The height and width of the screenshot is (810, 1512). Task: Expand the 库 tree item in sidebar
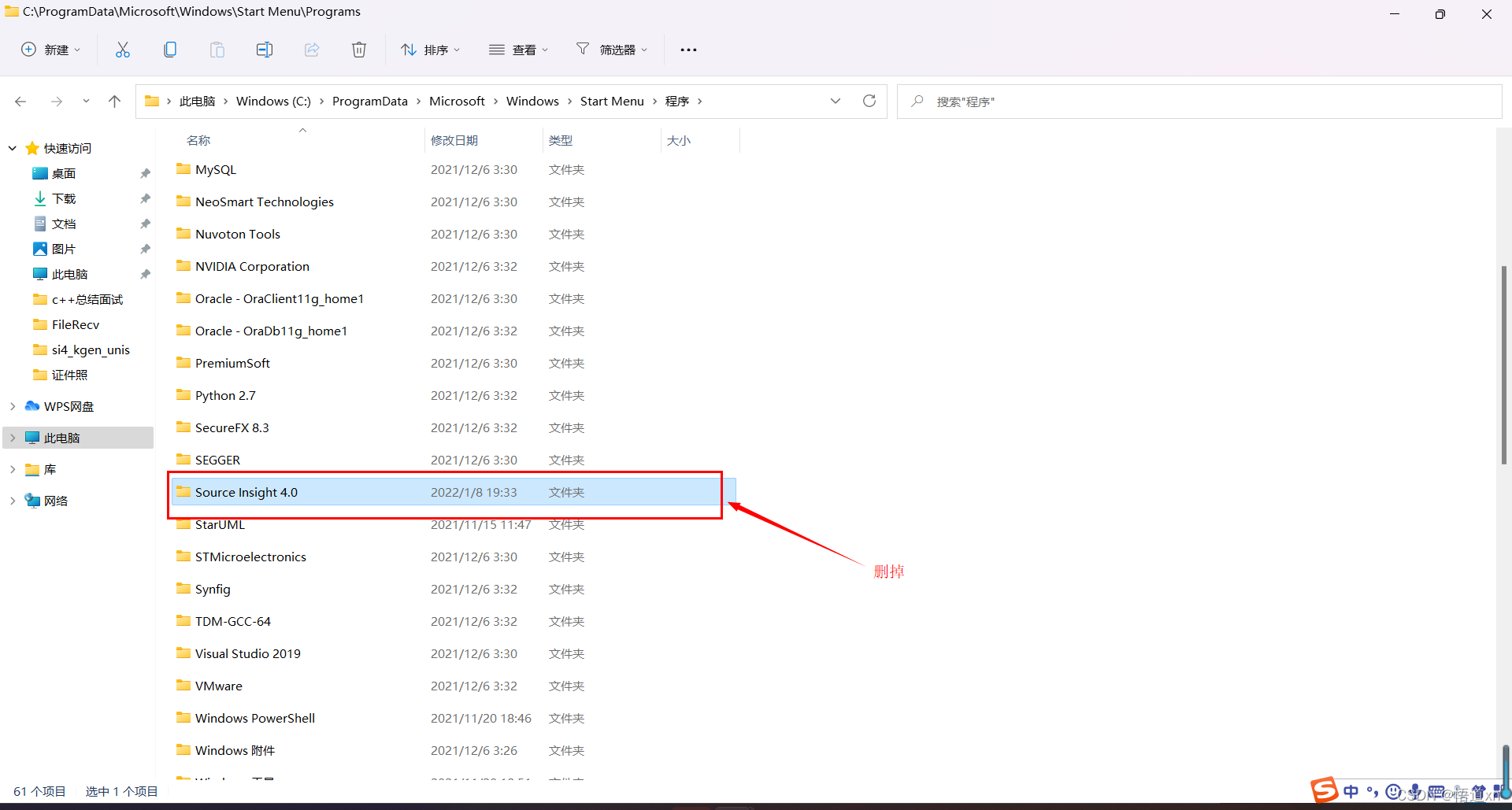click(12, 469)
